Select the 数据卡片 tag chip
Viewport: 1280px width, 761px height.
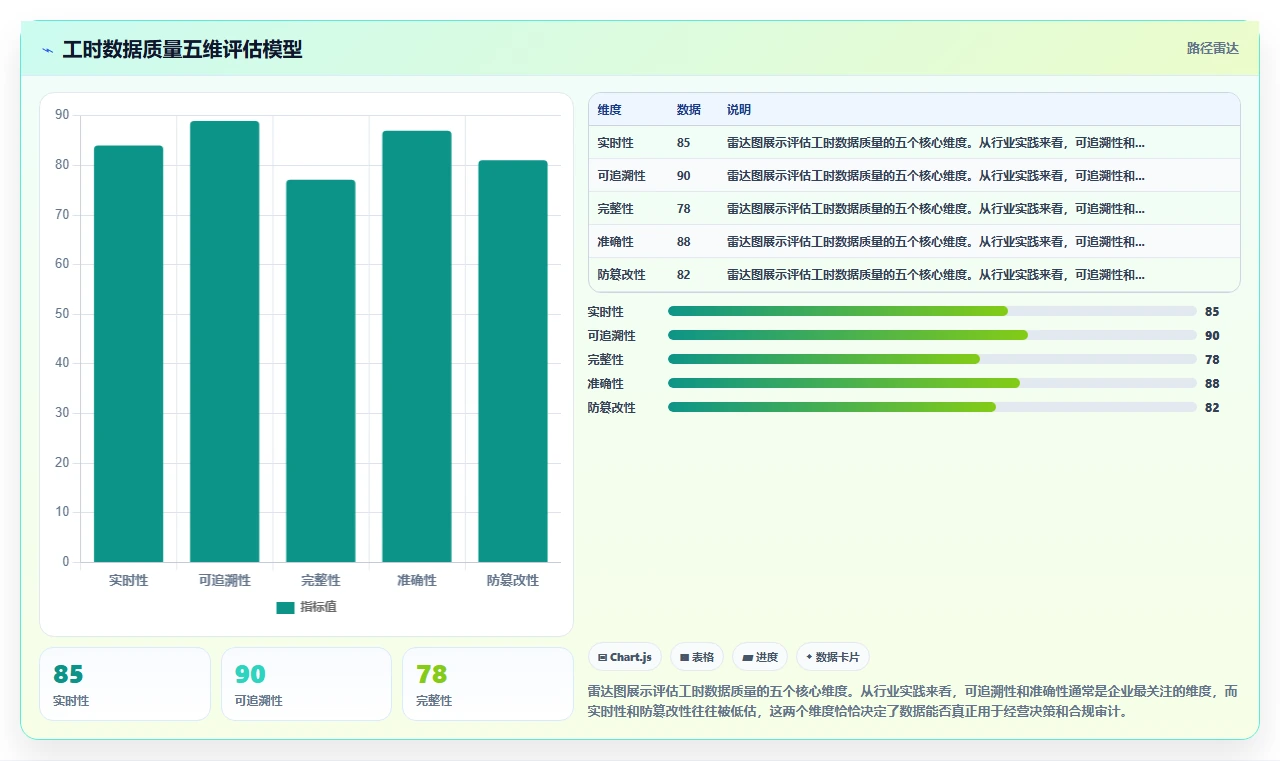click(x=833, y=657)
